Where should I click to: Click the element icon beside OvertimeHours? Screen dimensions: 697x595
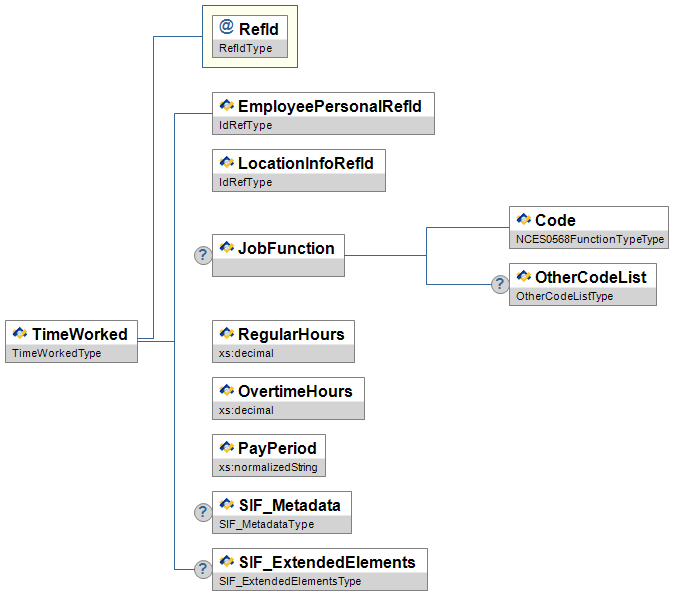[226, 391]
